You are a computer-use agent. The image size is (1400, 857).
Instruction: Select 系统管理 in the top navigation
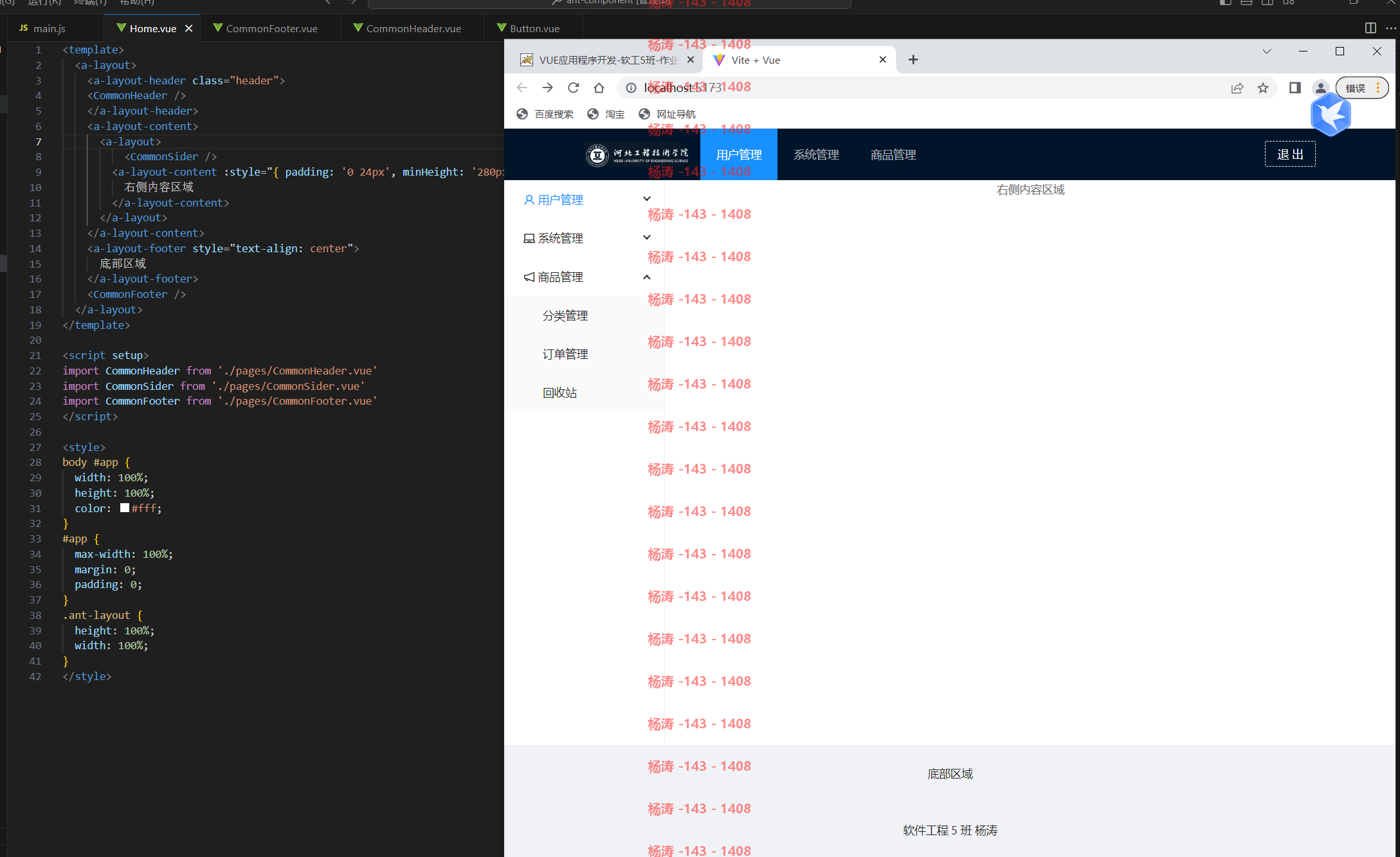816,154
